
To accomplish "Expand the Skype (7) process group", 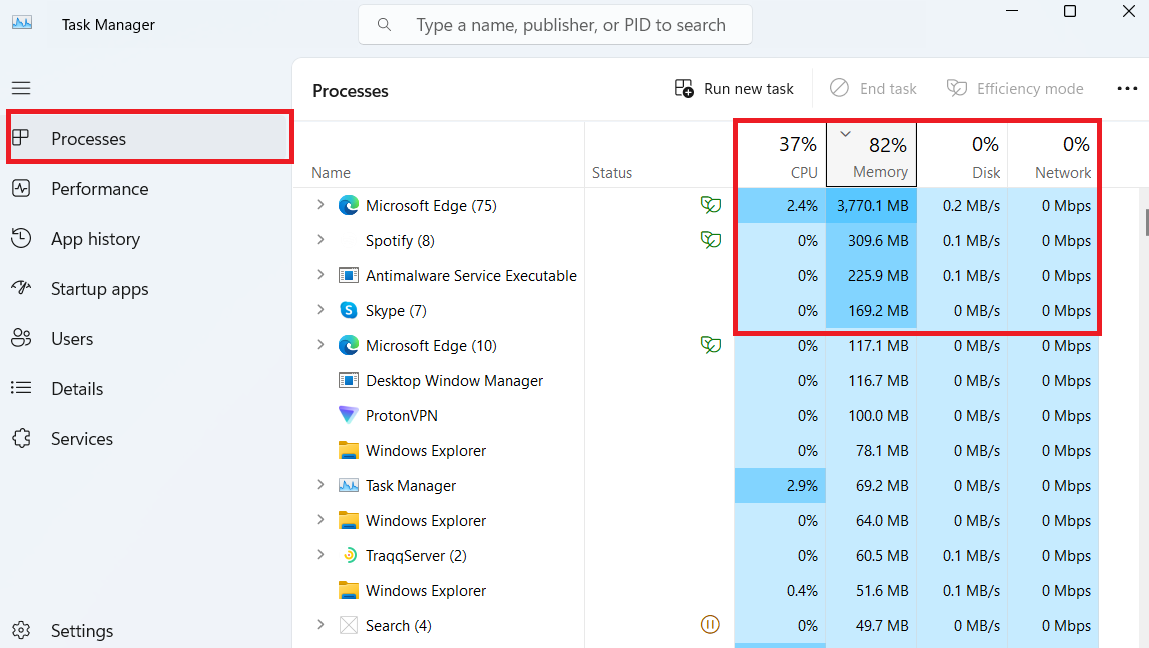I will 320,310.
